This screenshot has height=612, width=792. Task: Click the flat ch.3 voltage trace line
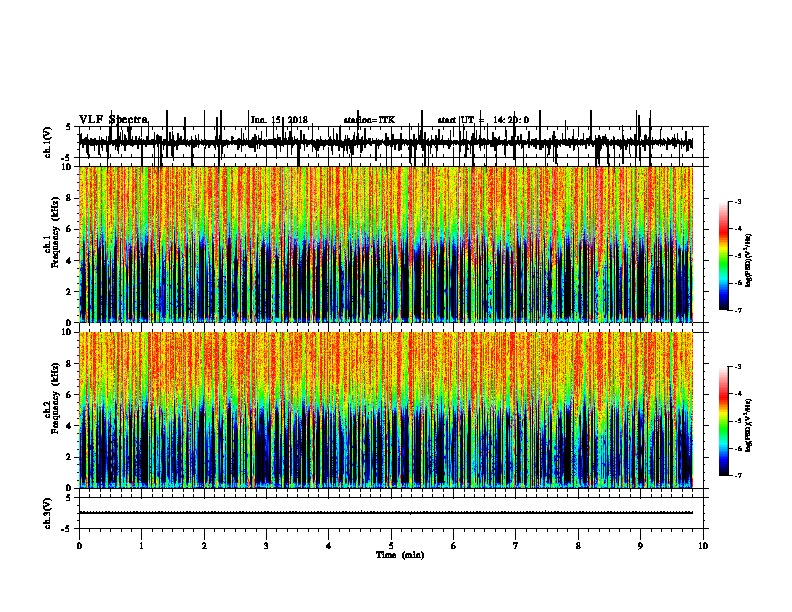coord(385,513)
